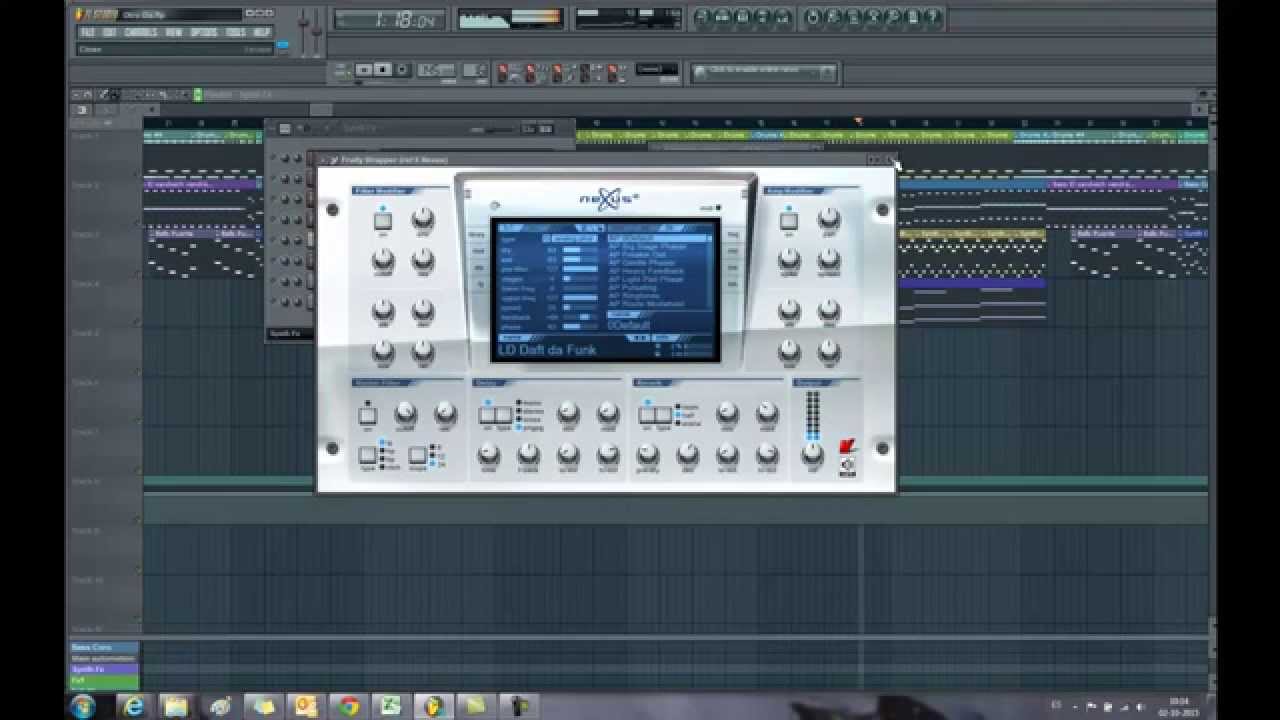The height and width of the screenshot is (720, 1280).
Task: Open the TOOLS menu
Action: pyautogui.click(x=235, y=32)
